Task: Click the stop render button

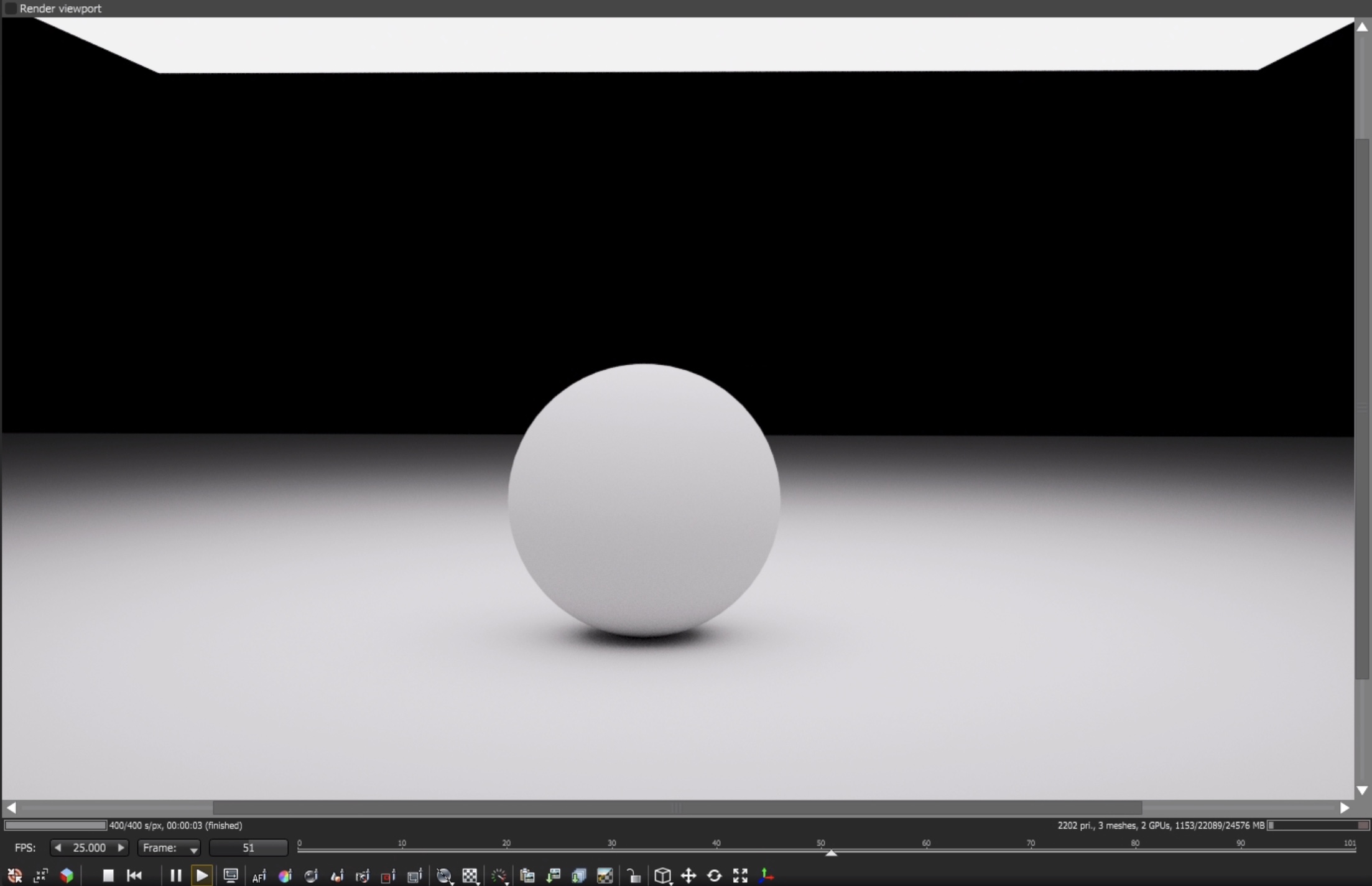Action: [108, 875]
